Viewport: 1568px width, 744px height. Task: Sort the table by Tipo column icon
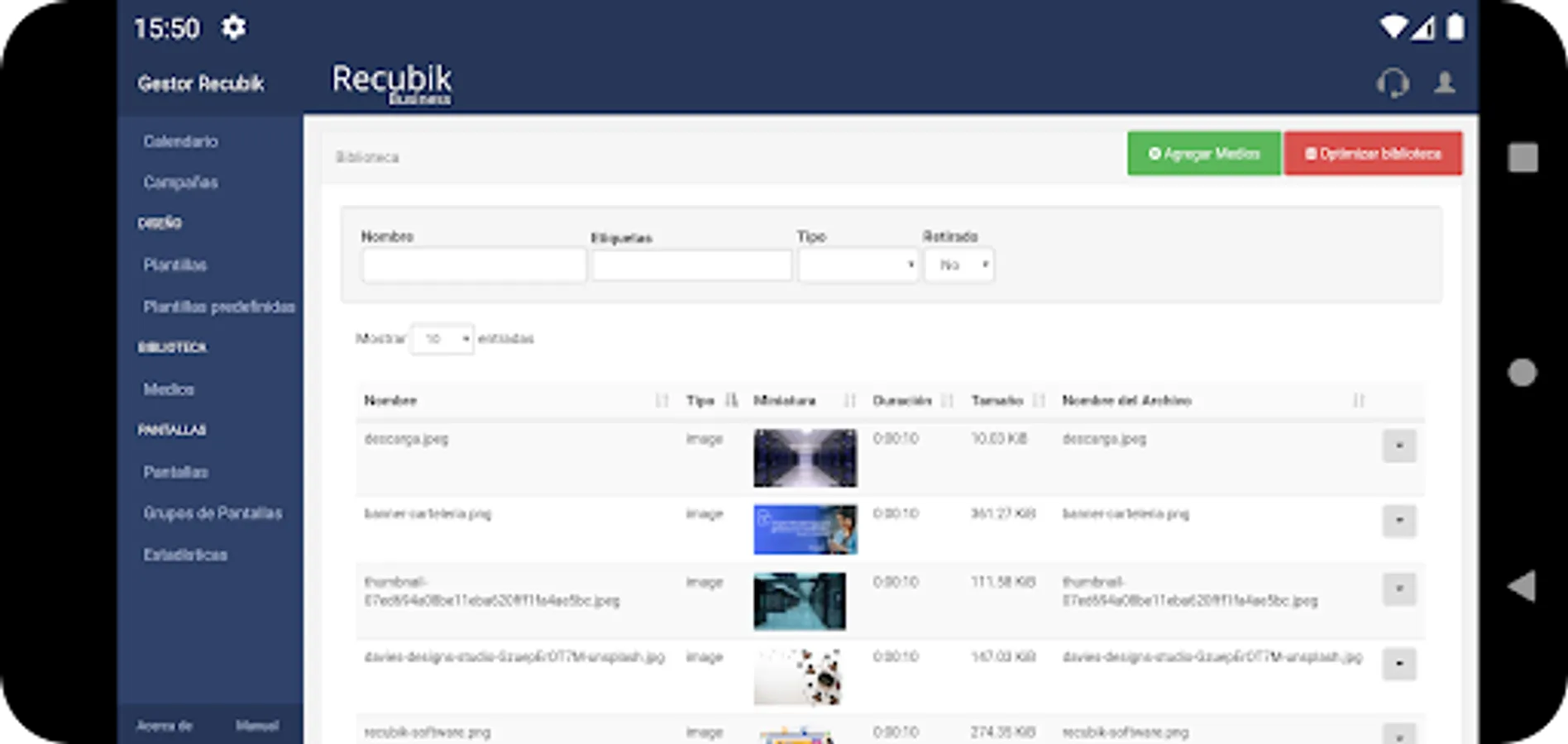click(731, 401)
